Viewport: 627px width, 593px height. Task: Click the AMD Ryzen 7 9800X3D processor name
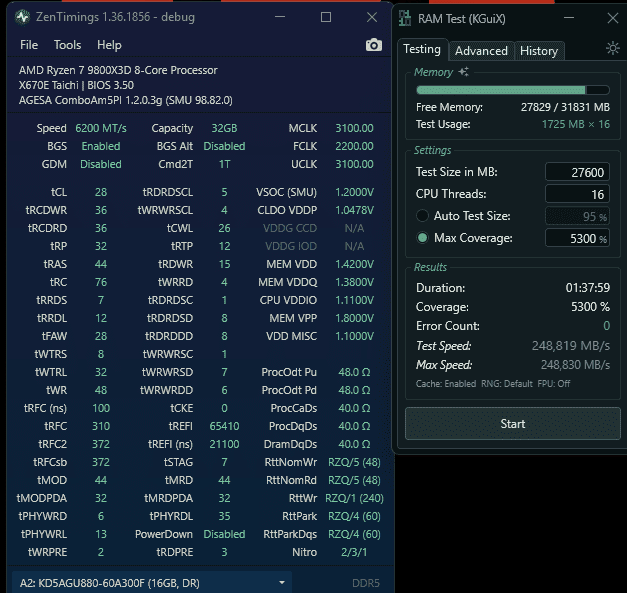(118, 70)
